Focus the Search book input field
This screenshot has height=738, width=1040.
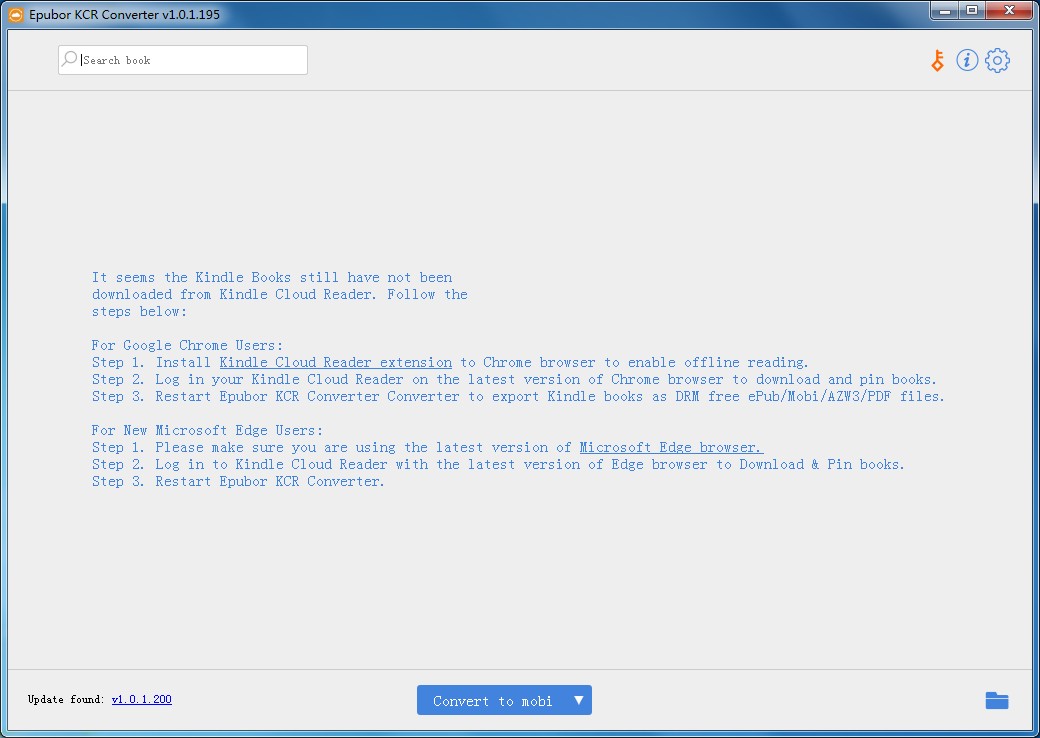190,60
